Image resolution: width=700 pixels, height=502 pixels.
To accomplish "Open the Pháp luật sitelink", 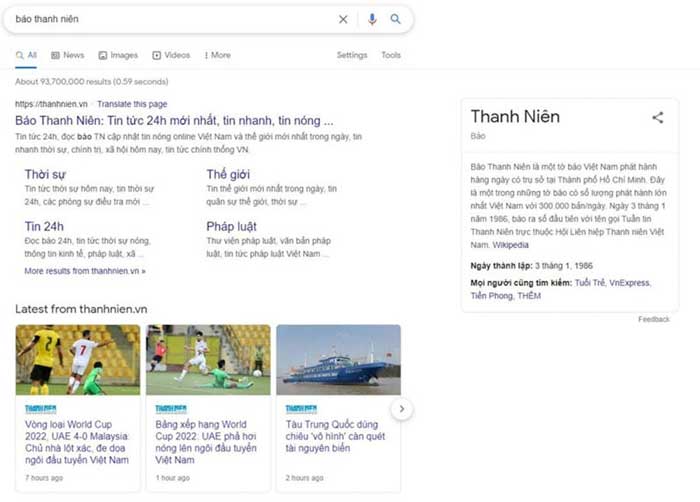I will (231, 226).
